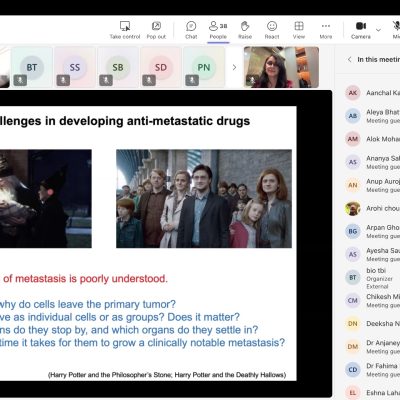Image resolution: width=400 pixels, height=400 pixels.
Task: Show next participants with right chevron
Action: 234,67
